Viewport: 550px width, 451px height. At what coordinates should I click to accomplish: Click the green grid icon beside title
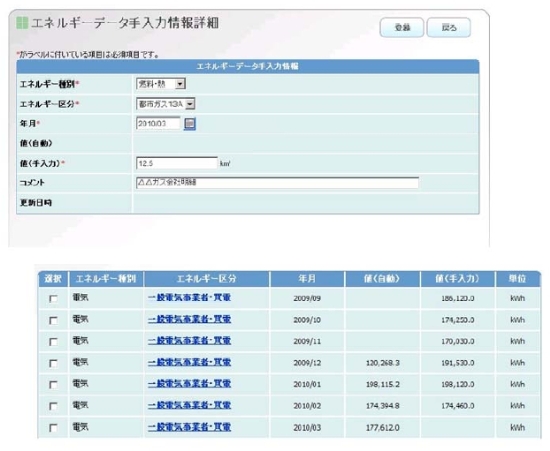pyautogui.click(x=22, y=23)
